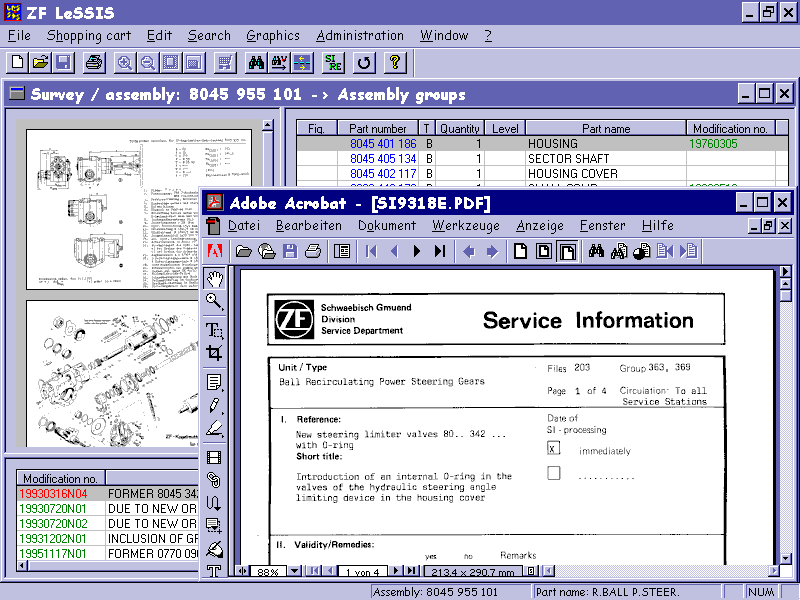Click the open file icon in Acrobat toolbar
The height and width of the screenshot is (600, 800).
pos(243,251)
